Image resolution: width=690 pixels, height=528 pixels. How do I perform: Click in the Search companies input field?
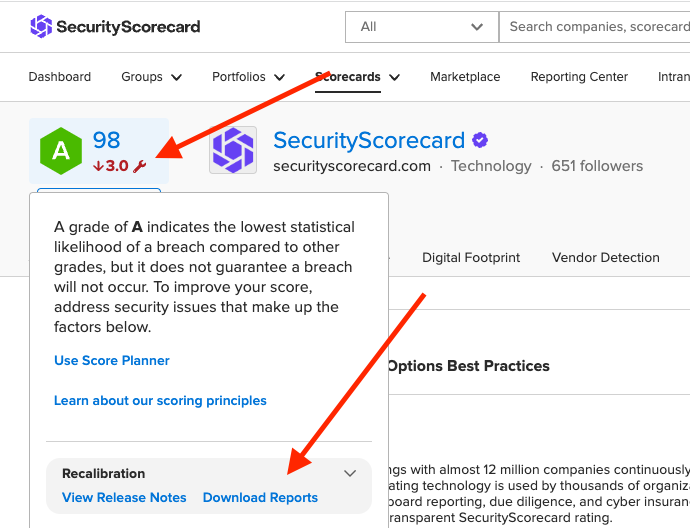click(x=595, y=27)
